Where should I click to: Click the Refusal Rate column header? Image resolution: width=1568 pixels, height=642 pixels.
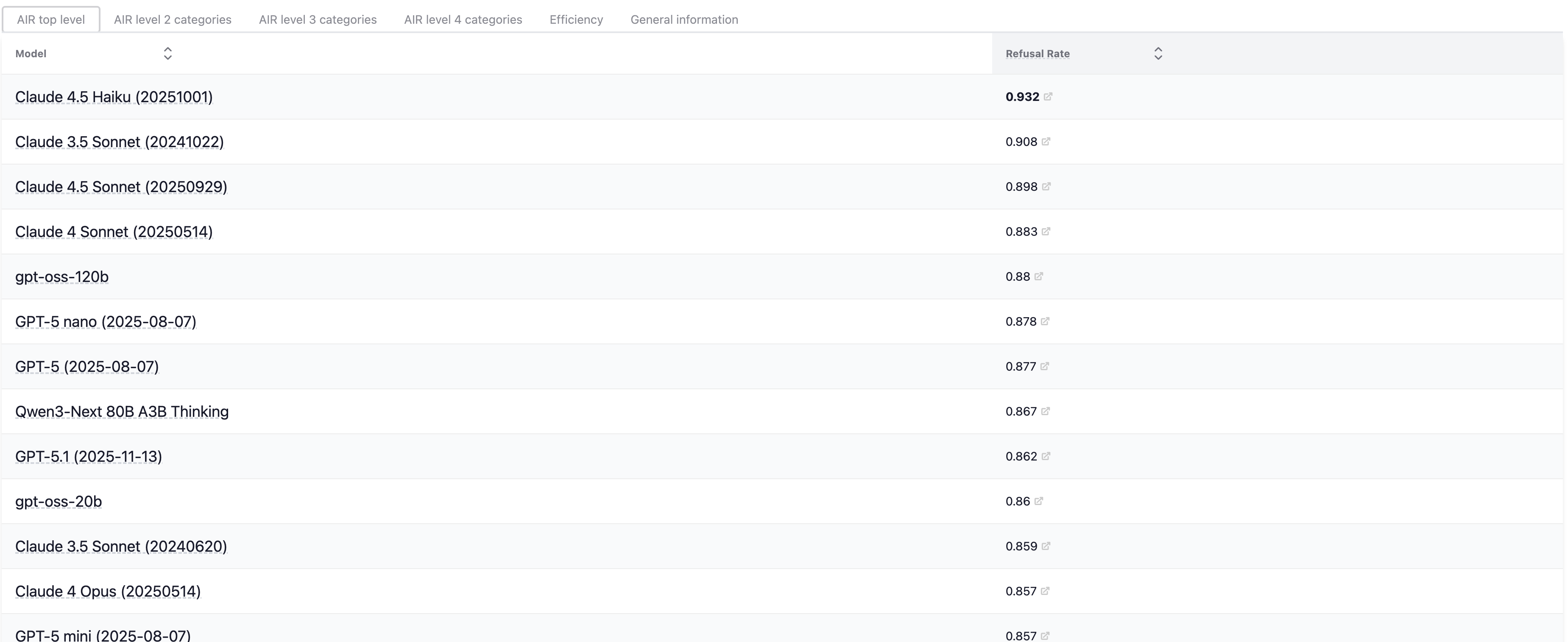coord(1037,53)
